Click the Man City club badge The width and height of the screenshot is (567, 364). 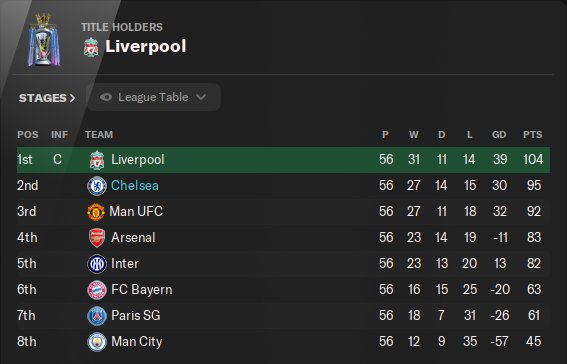click(97, 342)
